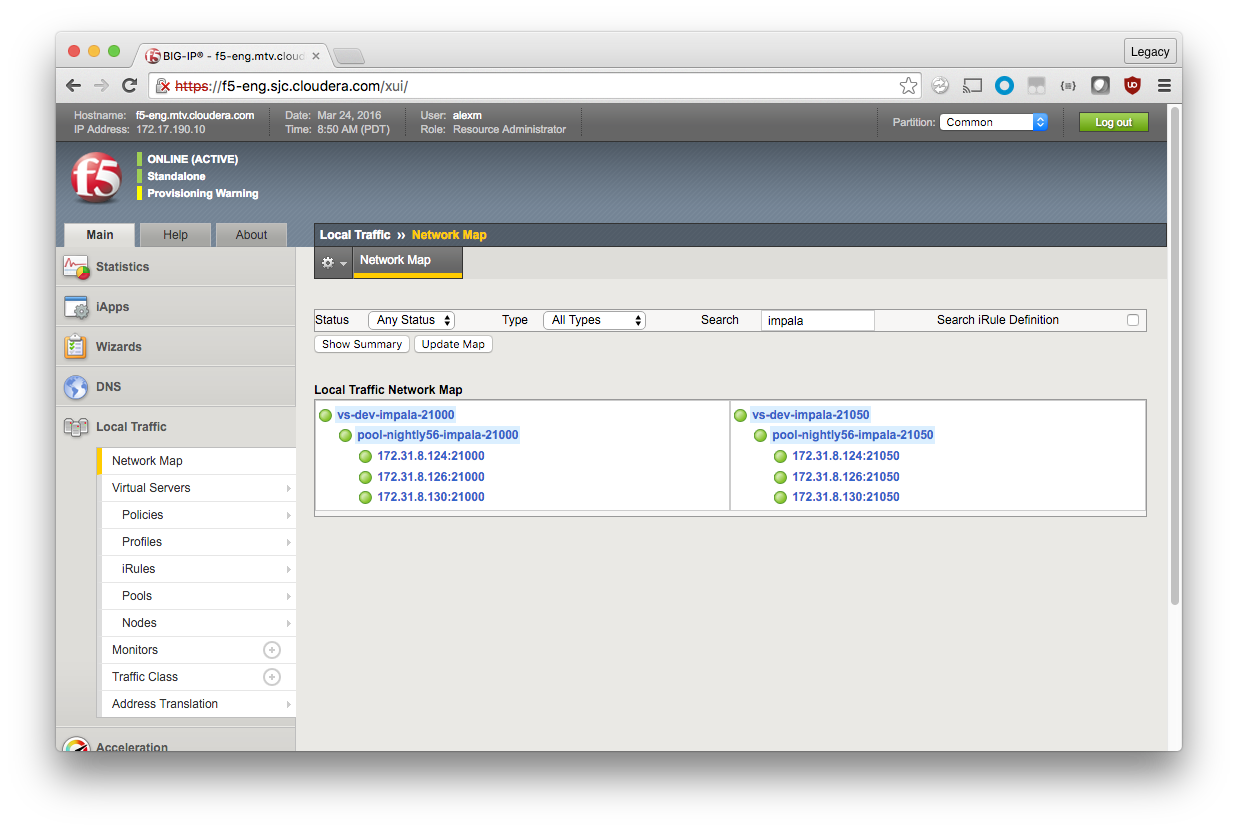1238x831 pixels.
Task: Open the Type filter dropdown
Action: pos(594,320)
